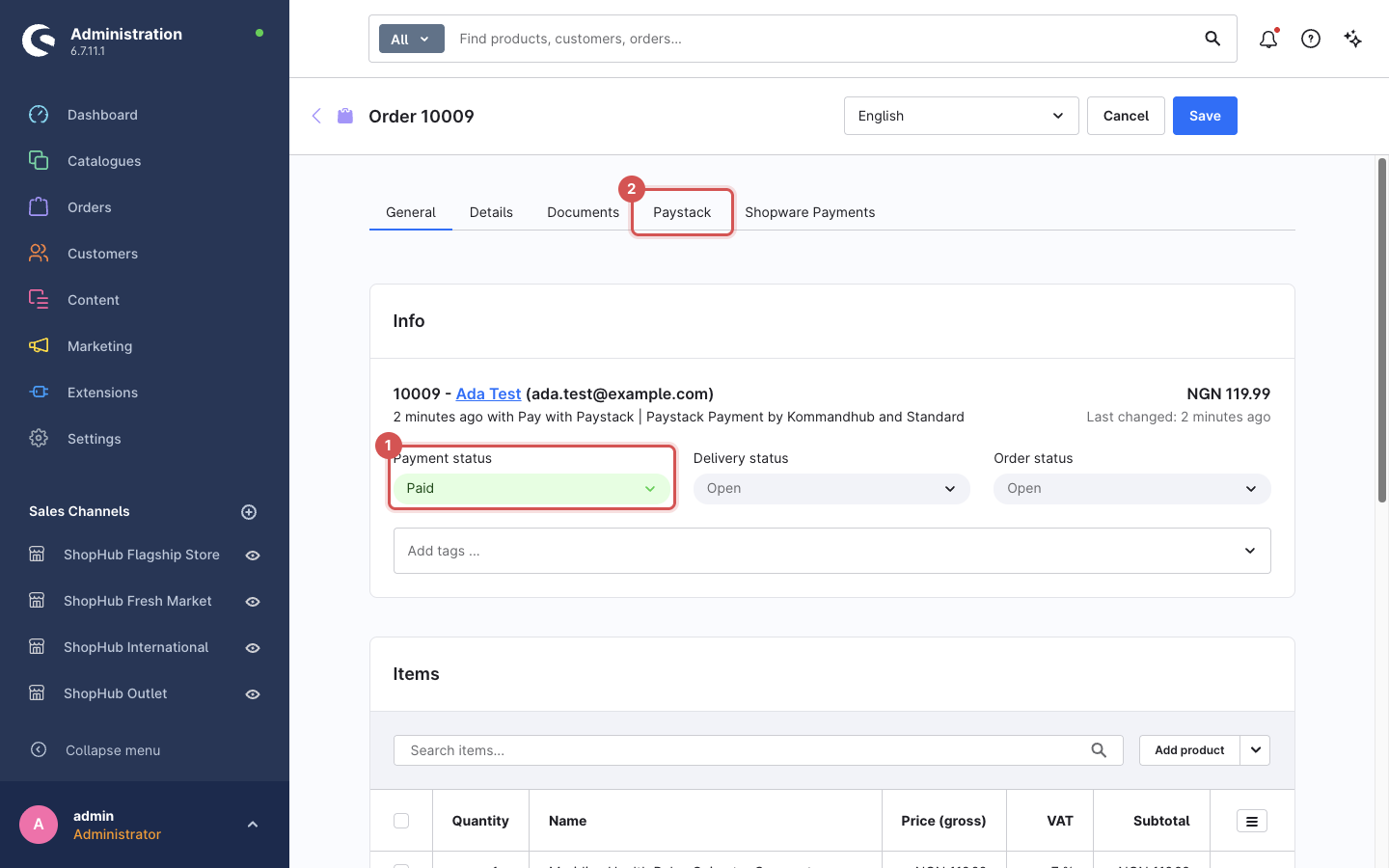Viewport: 1389px width, 868px height.
Task: Open notifications bell
Action: 1268,39
